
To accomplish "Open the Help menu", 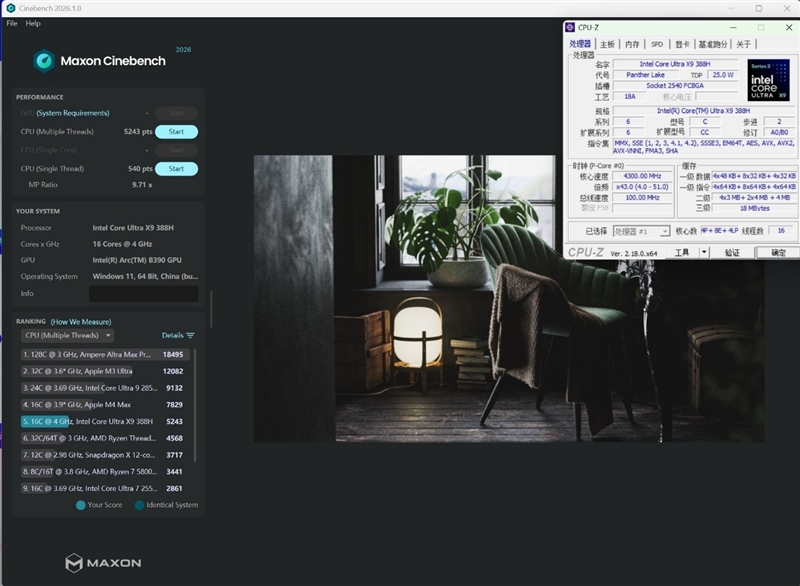I will click(x=33, y=23).
